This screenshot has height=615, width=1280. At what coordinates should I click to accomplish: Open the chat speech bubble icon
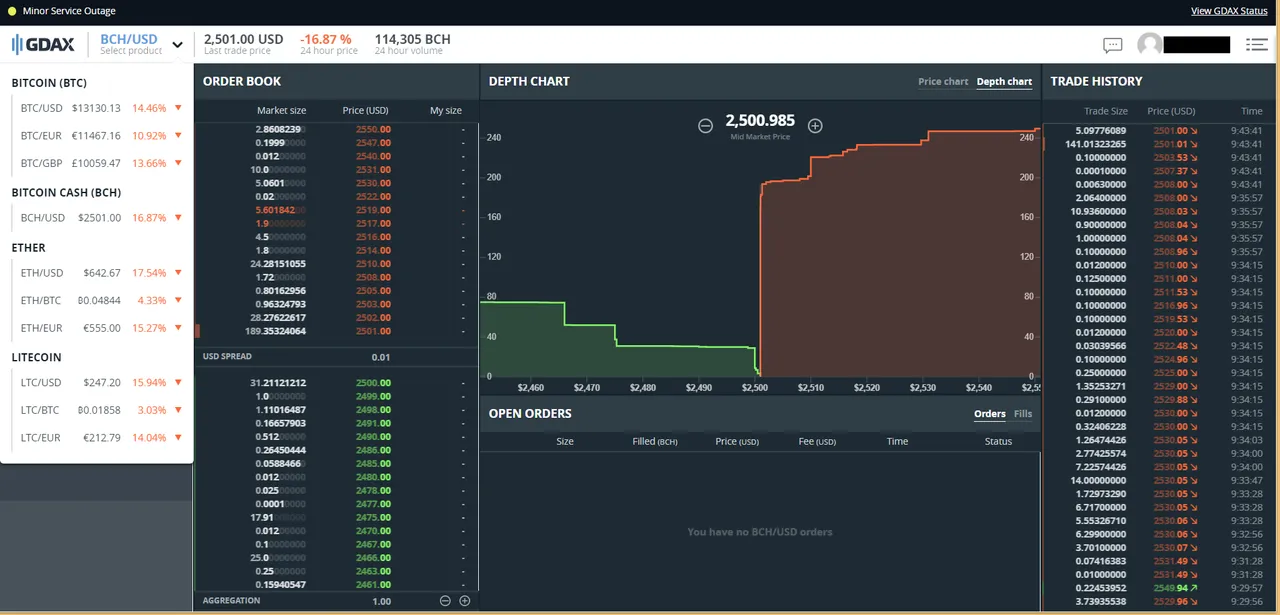[x=1112, y=45]
